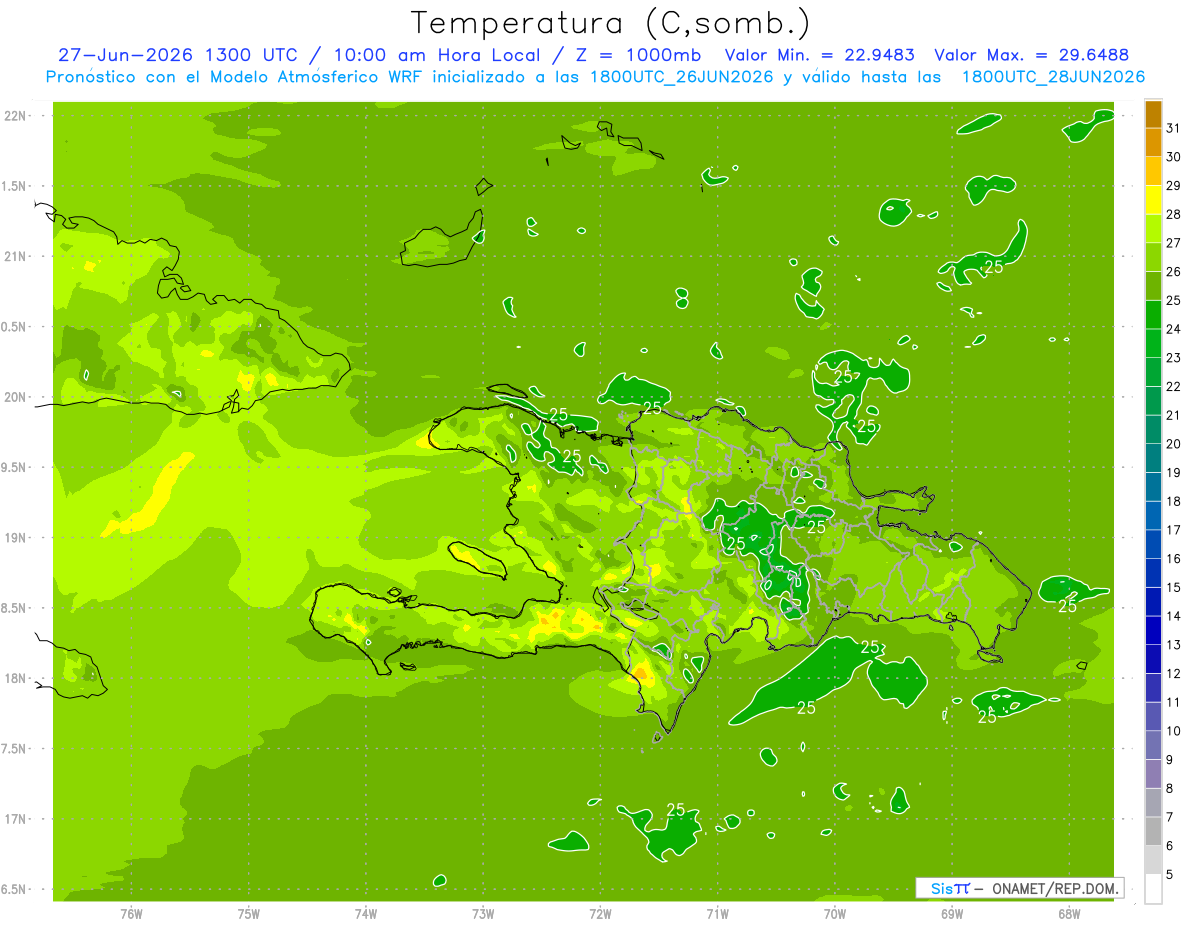Click the color scale label "9"
This screenshot has height=927, width=1200.
tap(1169, 760)
